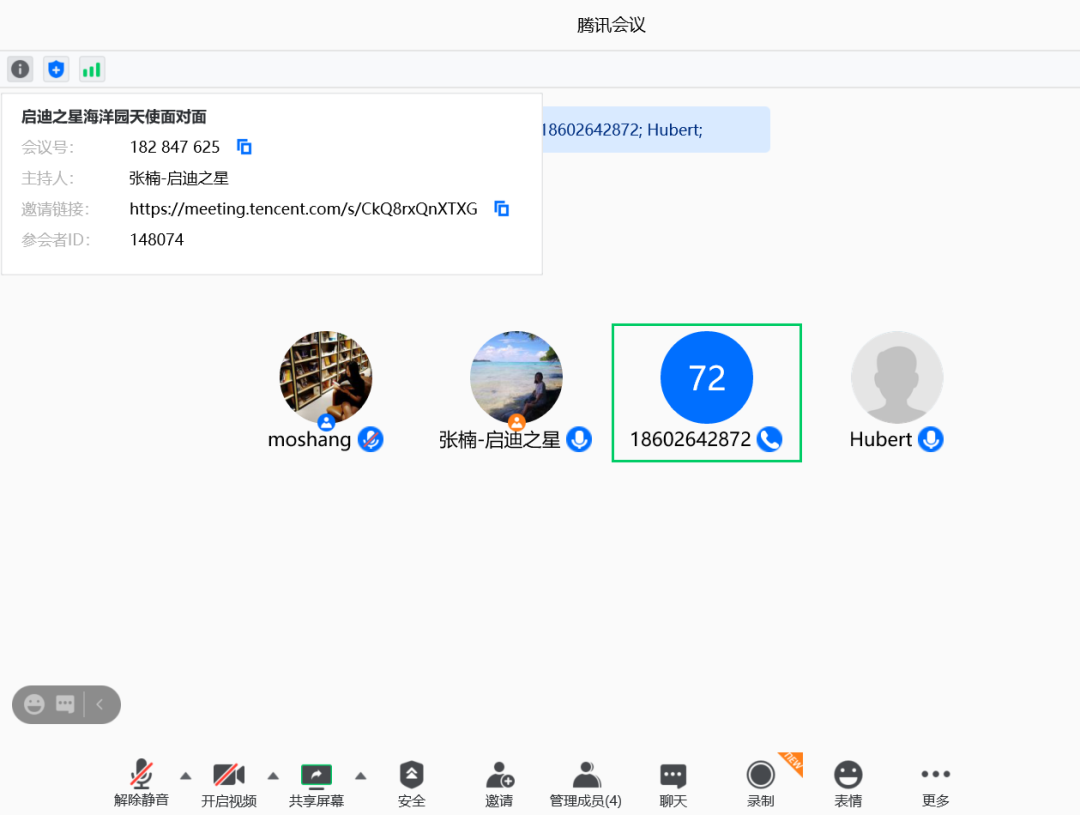Click the invite link meeting.tencent.com URL
Viewport: 1080px width, 815px height.
click(303, 209)
